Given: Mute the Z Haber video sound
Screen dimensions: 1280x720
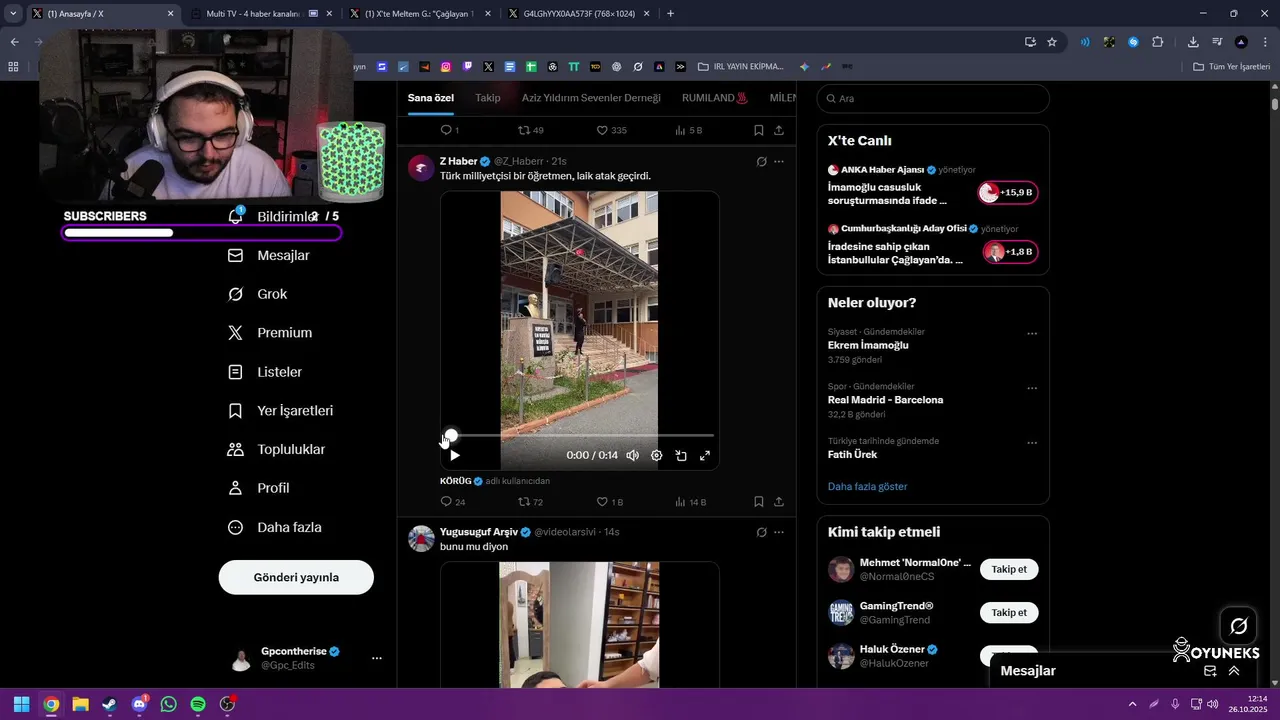Looking at the screenshot, I should pyautogui.click(x=633, y=455).
